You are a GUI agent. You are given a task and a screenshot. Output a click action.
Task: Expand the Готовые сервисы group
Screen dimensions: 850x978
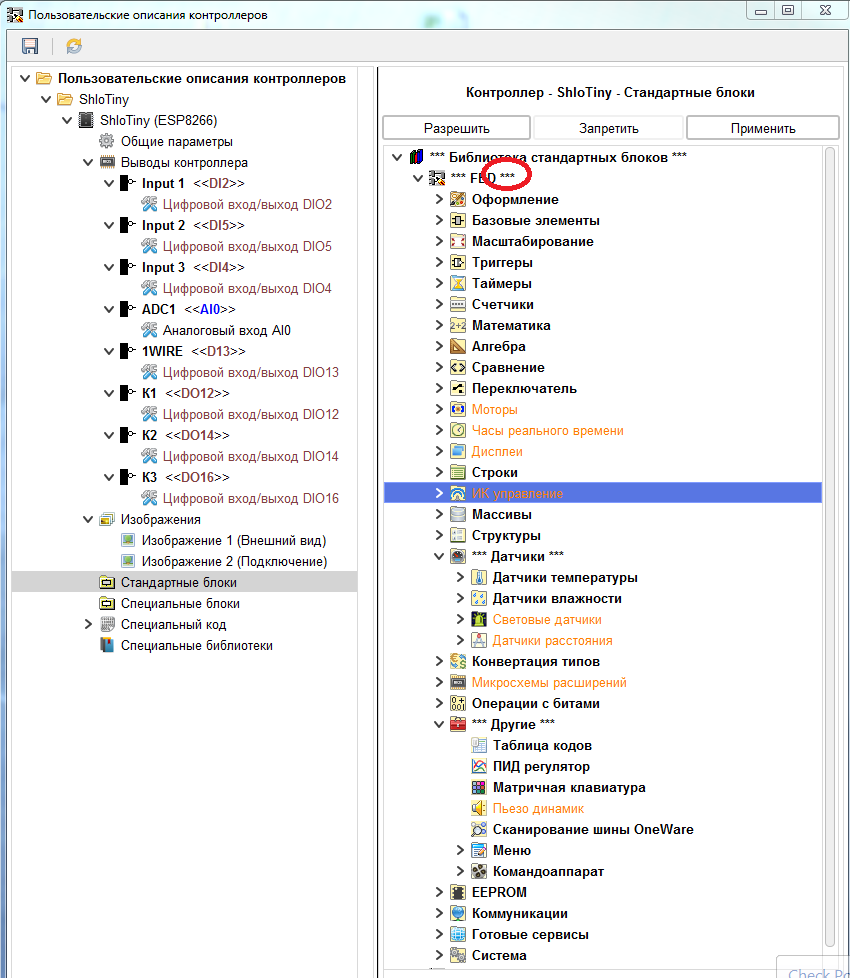tap(439, 934)
